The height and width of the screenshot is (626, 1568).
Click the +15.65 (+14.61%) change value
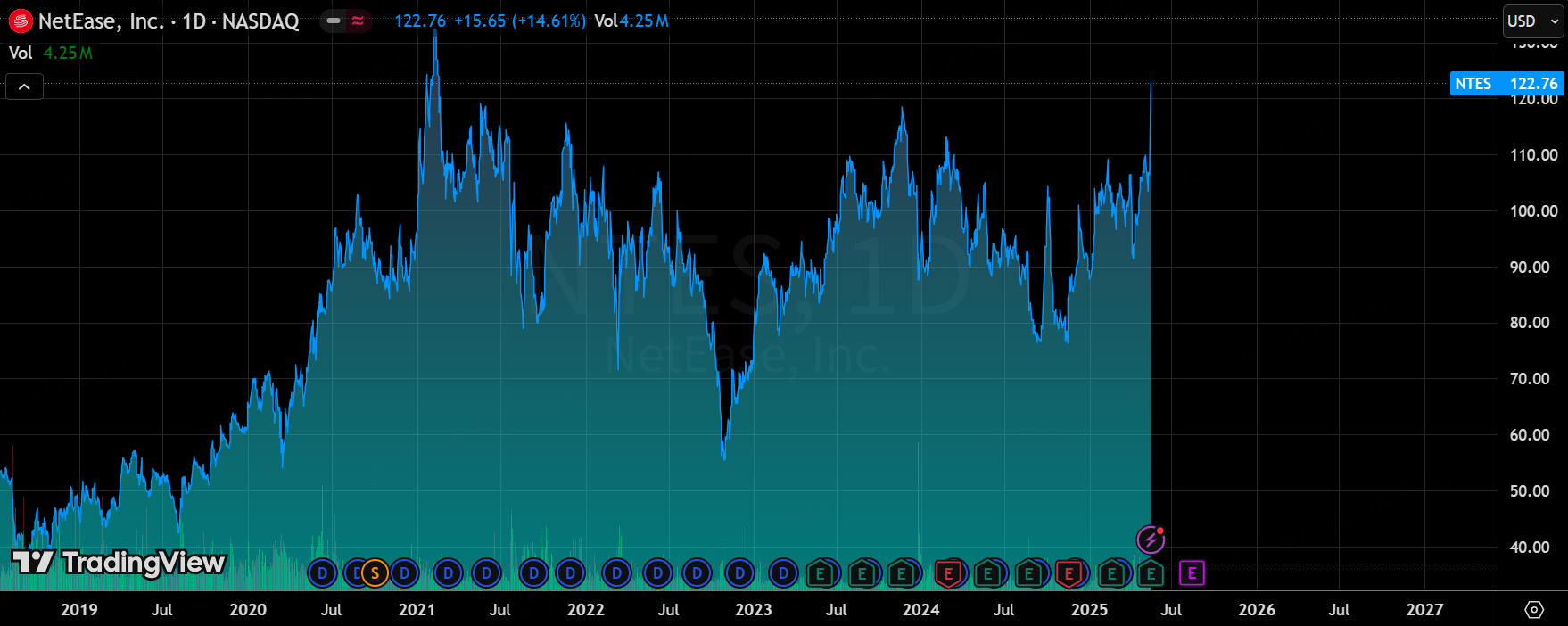click(520, 21)
